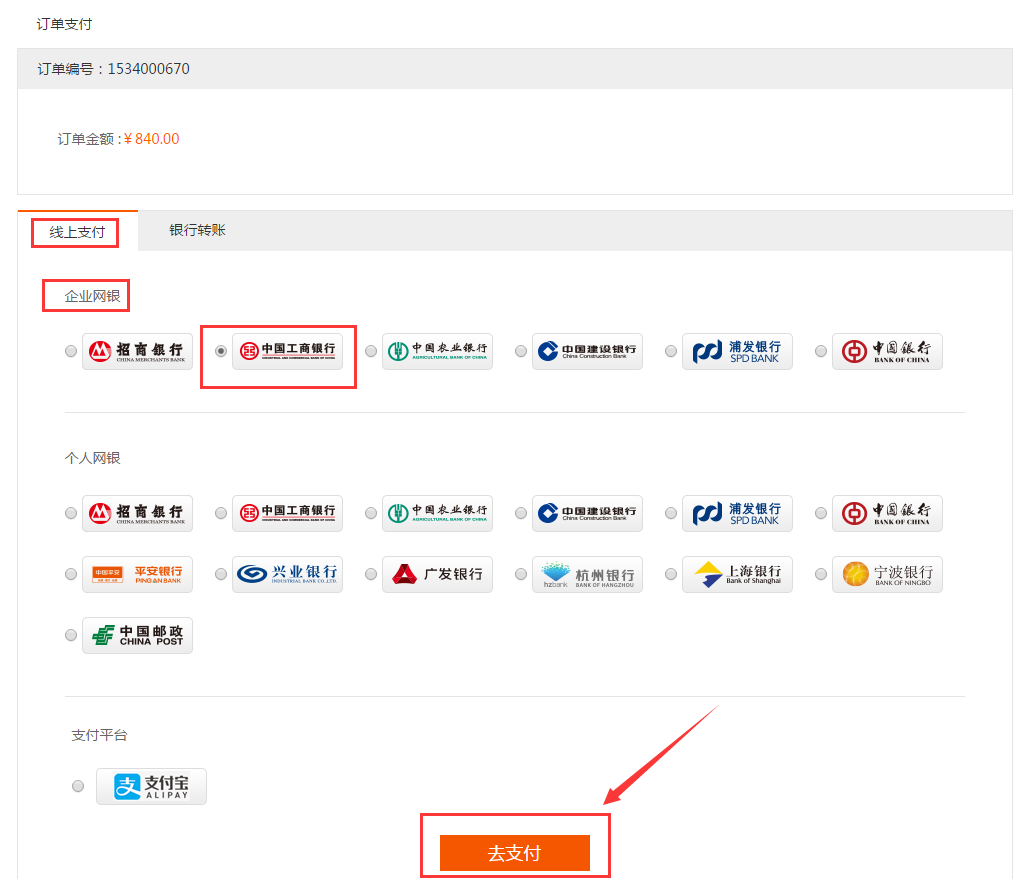This screenshot has height=879, width=1030.
Task: Select Alipay radio button under 支付平台
Action: (x=78, y=786)
